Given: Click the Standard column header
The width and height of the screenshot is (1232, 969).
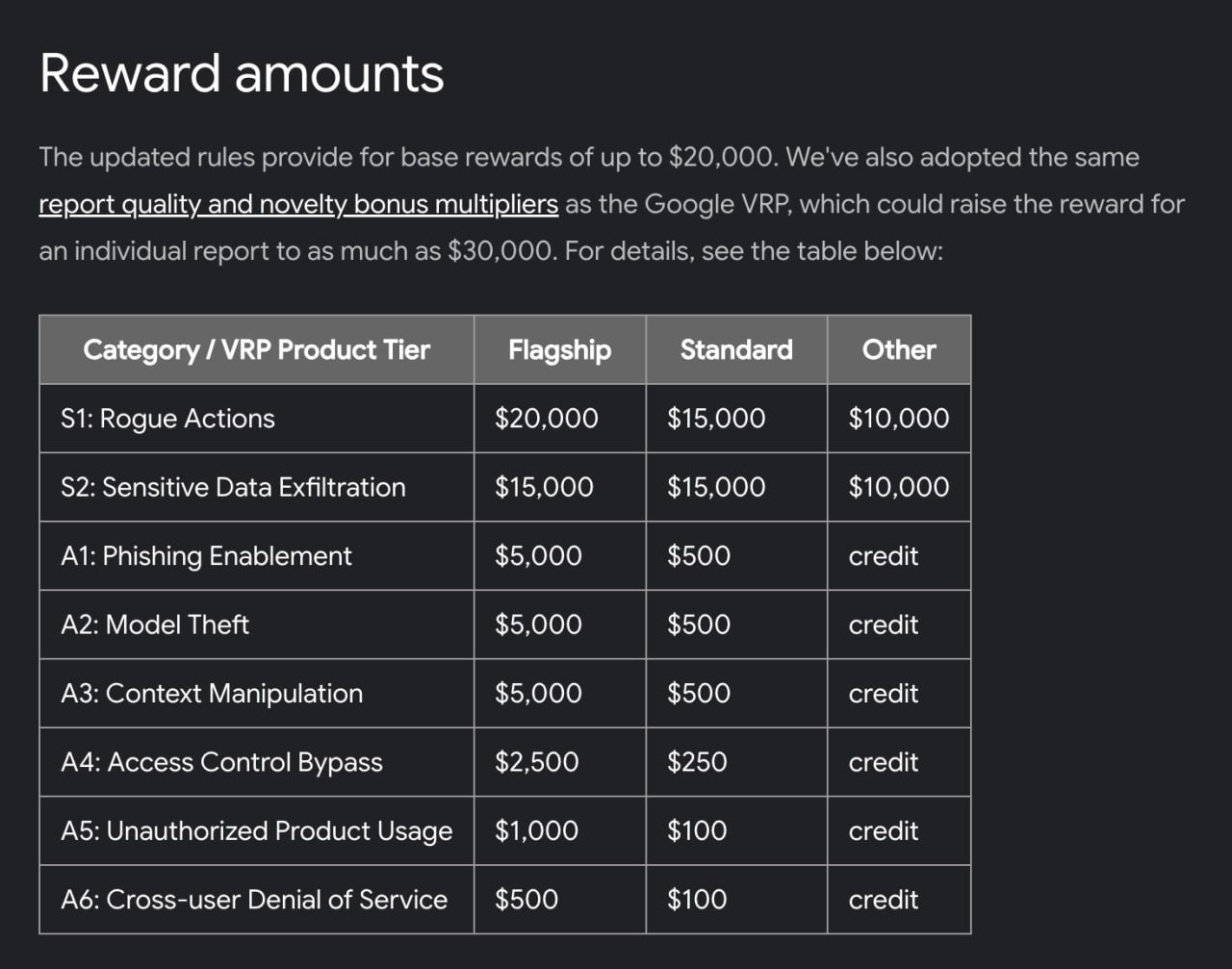Looking at the screenshot, I should click(736, 349).
